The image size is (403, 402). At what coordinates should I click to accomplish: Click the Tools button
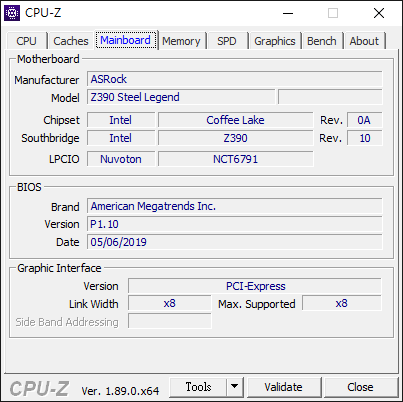point(198,387)
